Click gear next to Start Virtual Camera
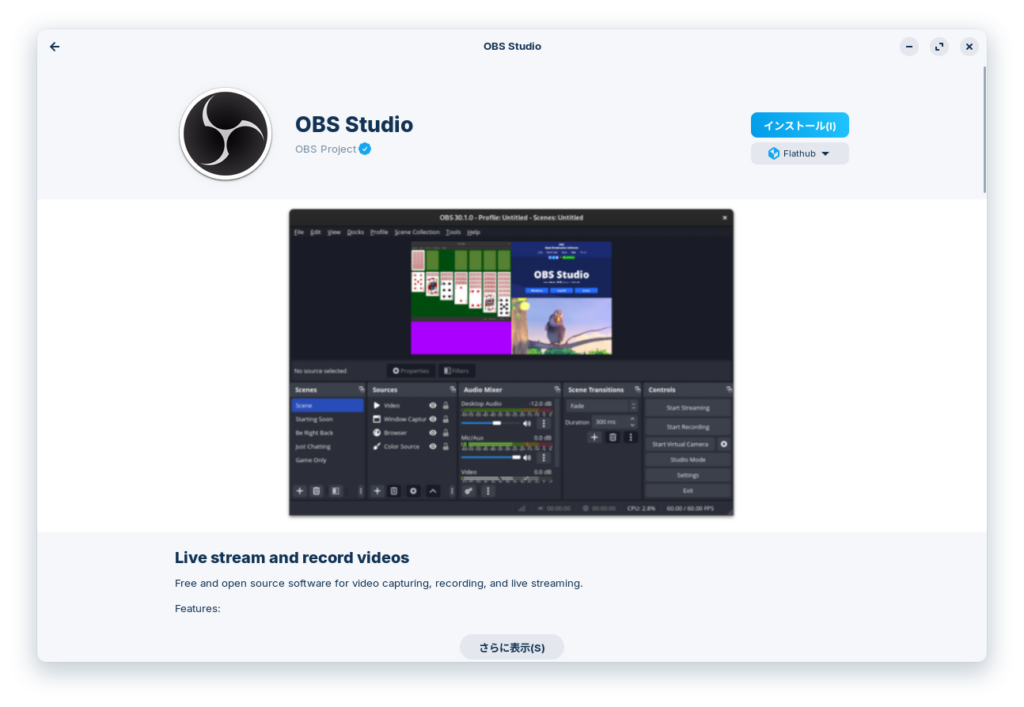The image size is (1024, 707). 724,444
